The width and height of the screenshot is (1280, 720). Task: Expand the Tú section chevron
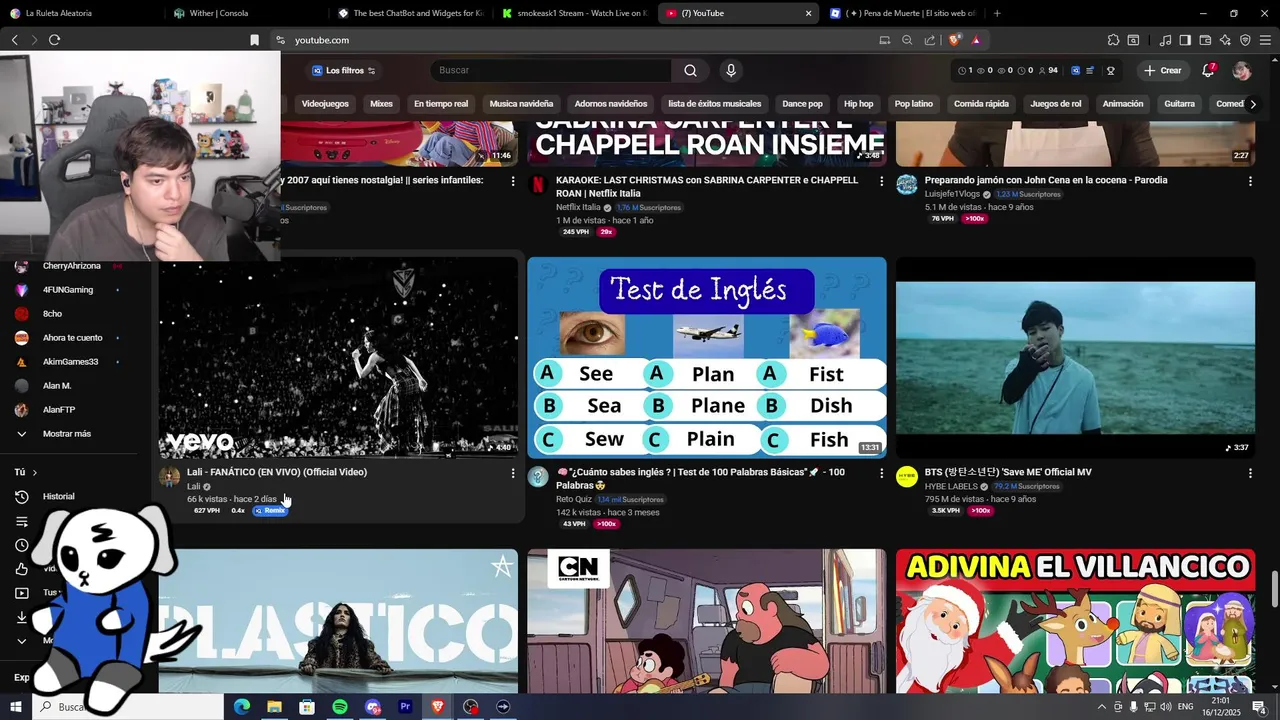pyautogui.click(x=34, y=472)
